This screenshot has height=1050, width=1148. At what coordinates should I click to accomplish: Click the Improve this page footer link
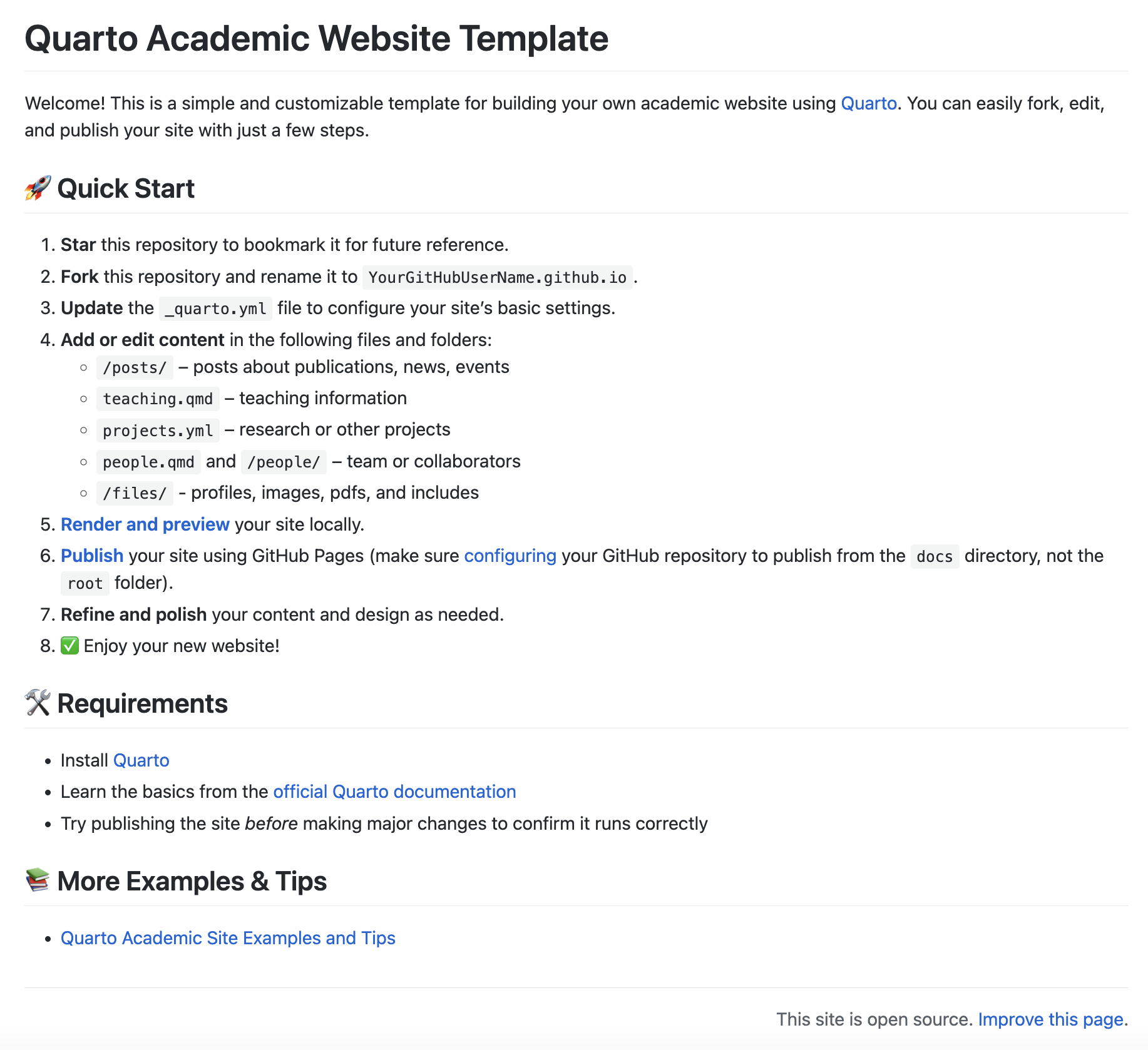[1050, 1019]
